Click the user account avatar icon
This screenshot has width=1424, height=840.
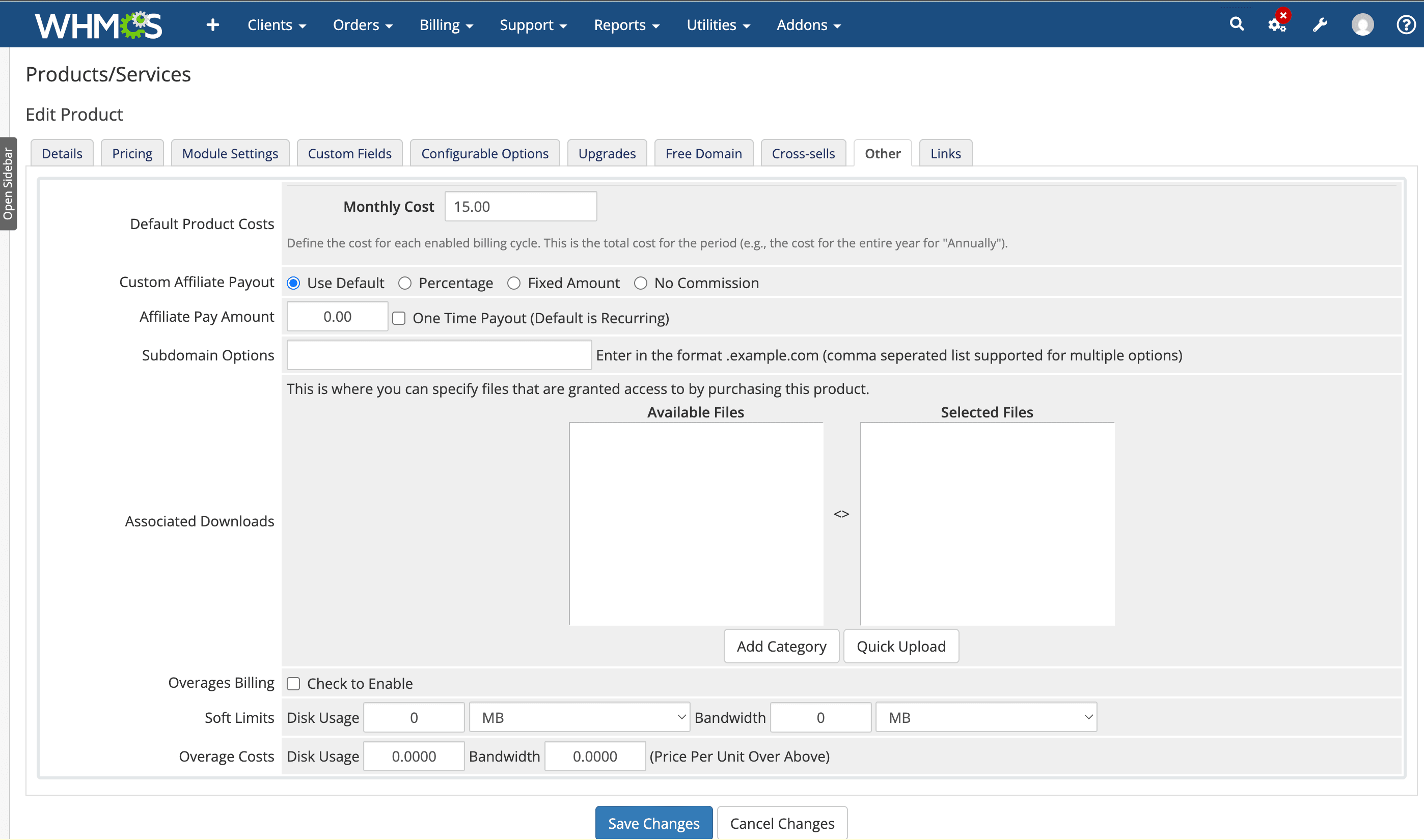(x=1362, y=24)
